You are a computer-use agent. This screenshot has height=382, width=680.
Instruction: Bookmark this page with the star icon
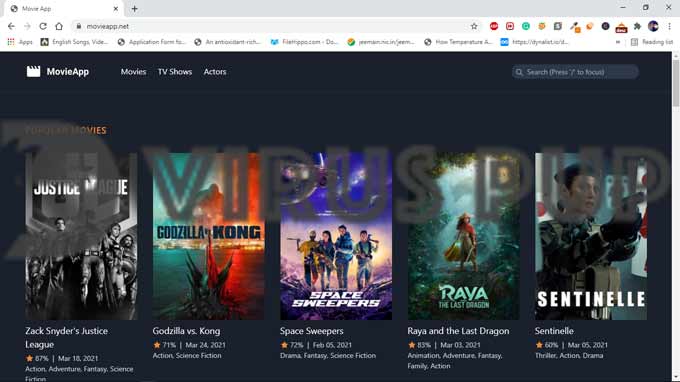tap(474, 26)
